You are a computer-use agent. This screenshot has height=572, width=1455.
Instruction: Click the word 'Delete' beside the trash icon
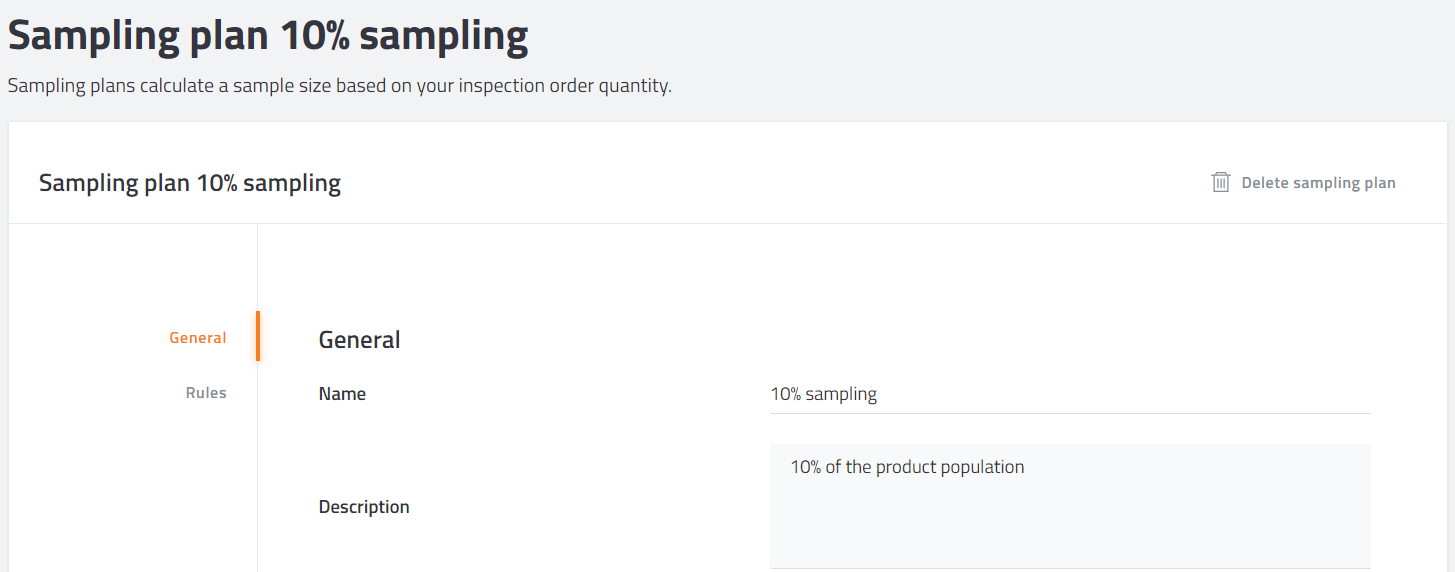[1265, 183]
